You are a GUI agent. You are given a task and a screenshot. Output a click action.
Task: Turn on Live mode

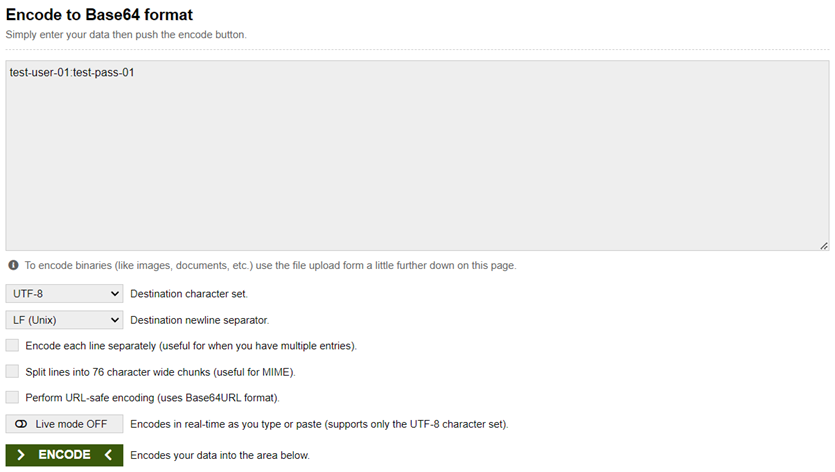tap(64, 424)
